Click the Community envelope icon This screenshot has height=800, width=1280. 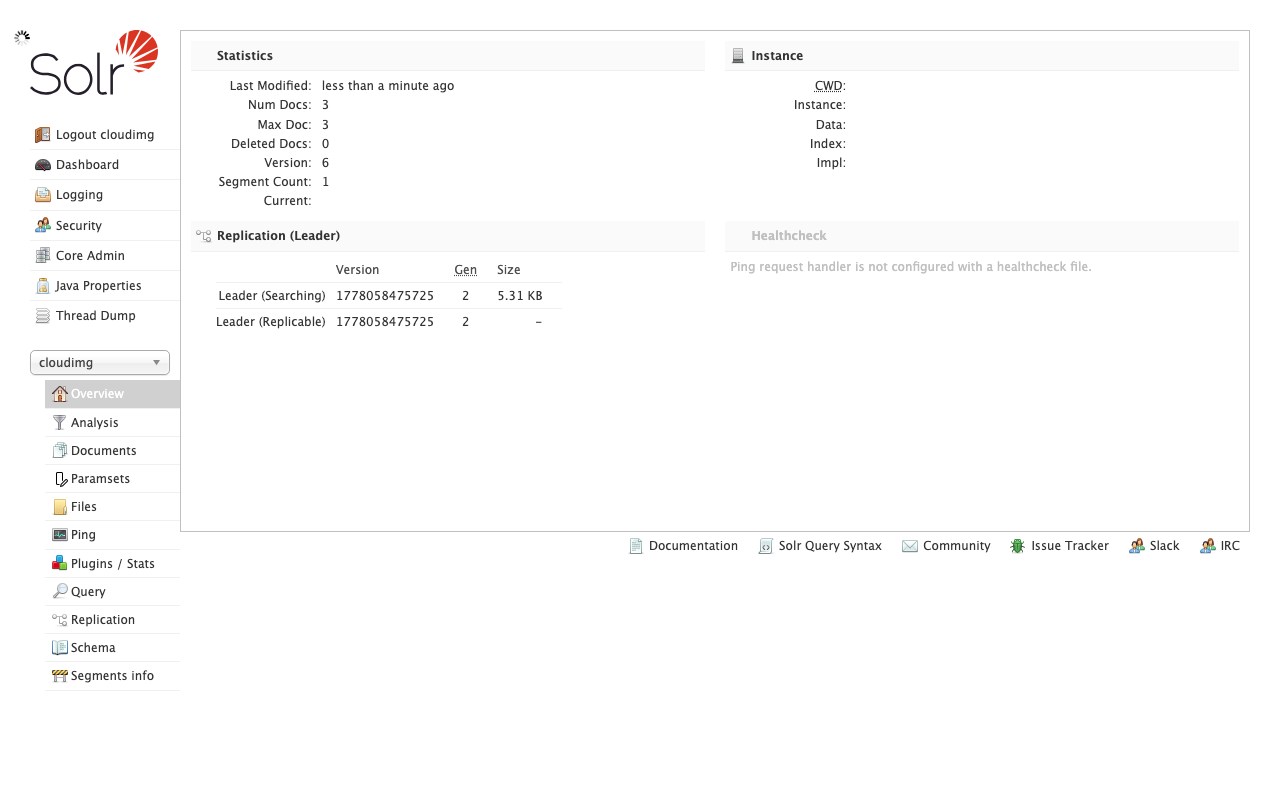pos(910,546)
